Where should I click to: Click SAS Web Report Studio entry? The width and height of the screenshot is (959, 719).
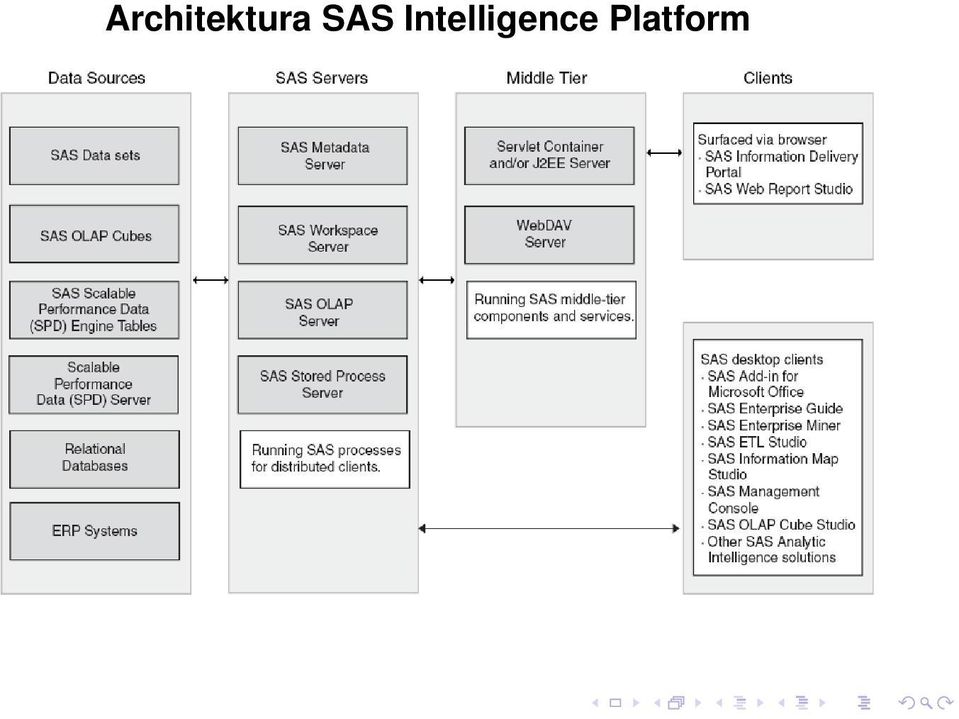pos(776,190)
